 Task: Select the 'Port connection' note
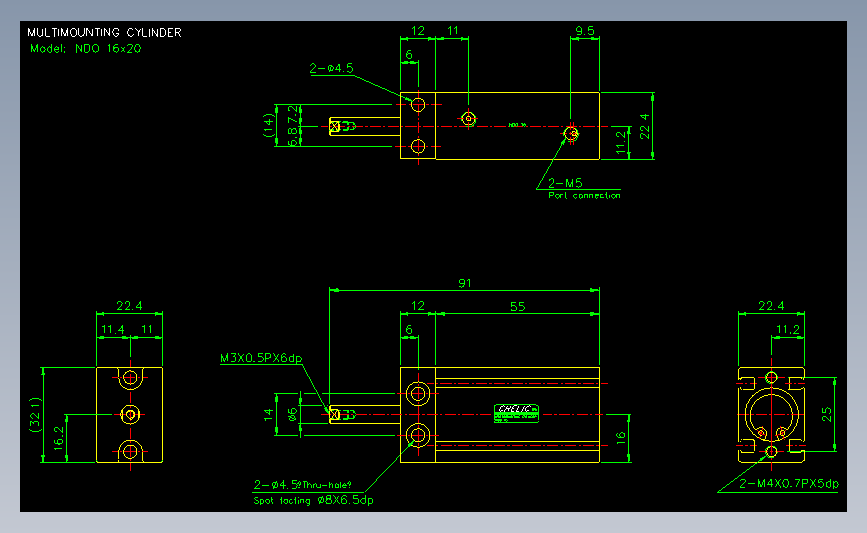click(x=584, y=195)
